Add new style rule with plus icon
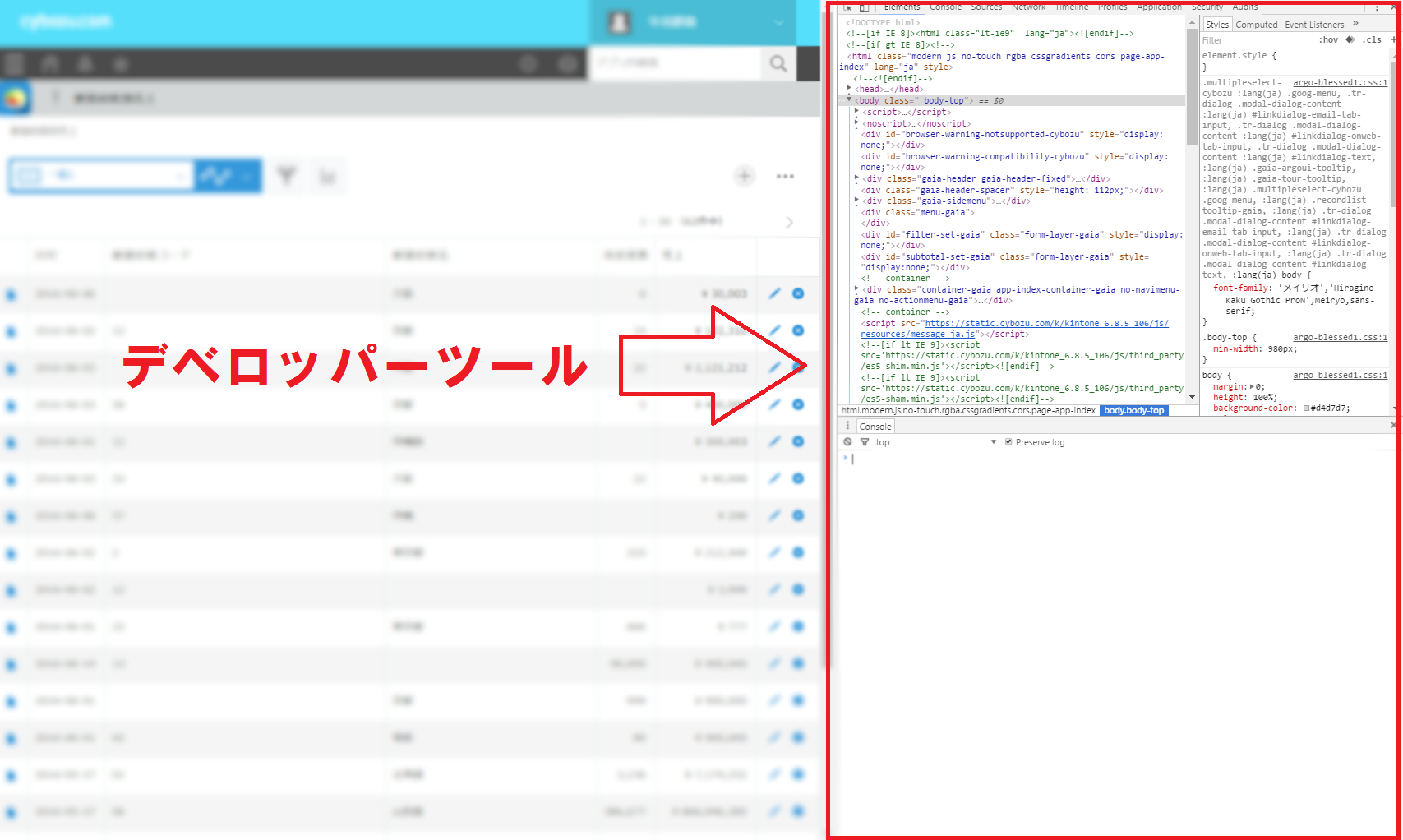The width and height of the screenshot is (1403, 840). (1393, 39)
